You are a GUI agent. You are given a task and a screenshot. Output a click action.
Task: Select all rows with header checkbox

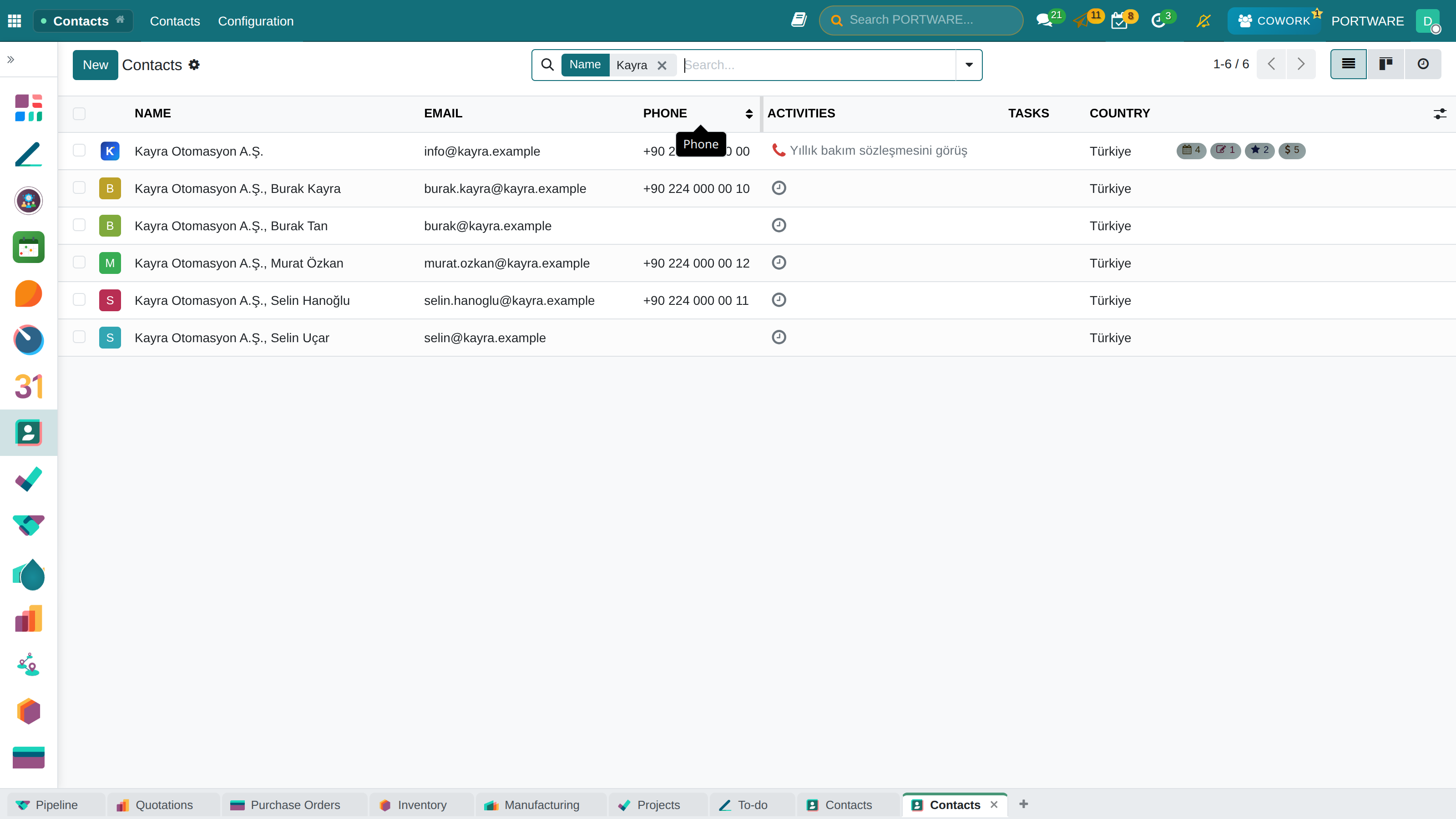[x=79, y=114]
